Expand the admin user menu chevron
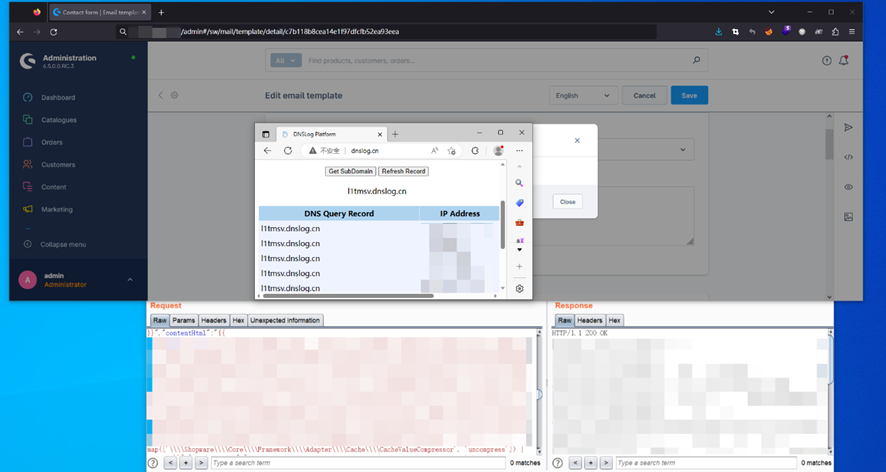This screenshot has height=472, width=886. pyautogui.click(x=130, y=279)
